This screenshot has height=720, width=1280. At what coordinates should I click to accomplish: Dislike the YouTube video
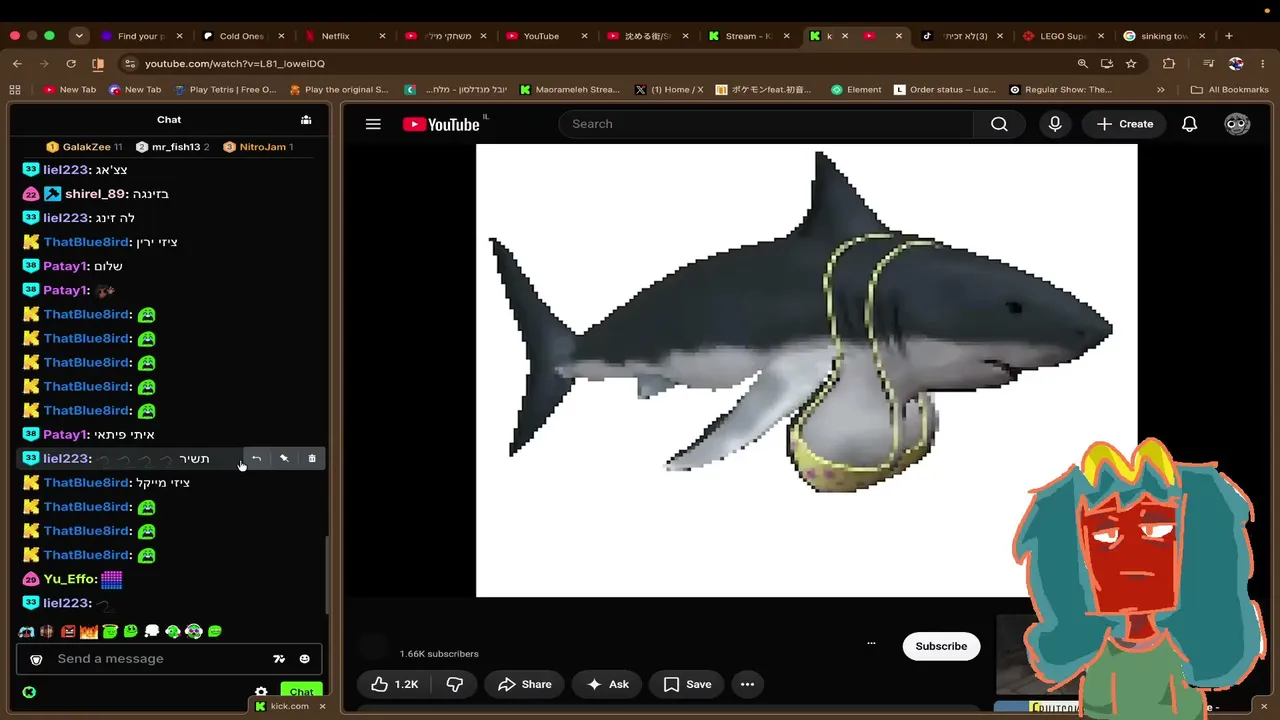455,684
